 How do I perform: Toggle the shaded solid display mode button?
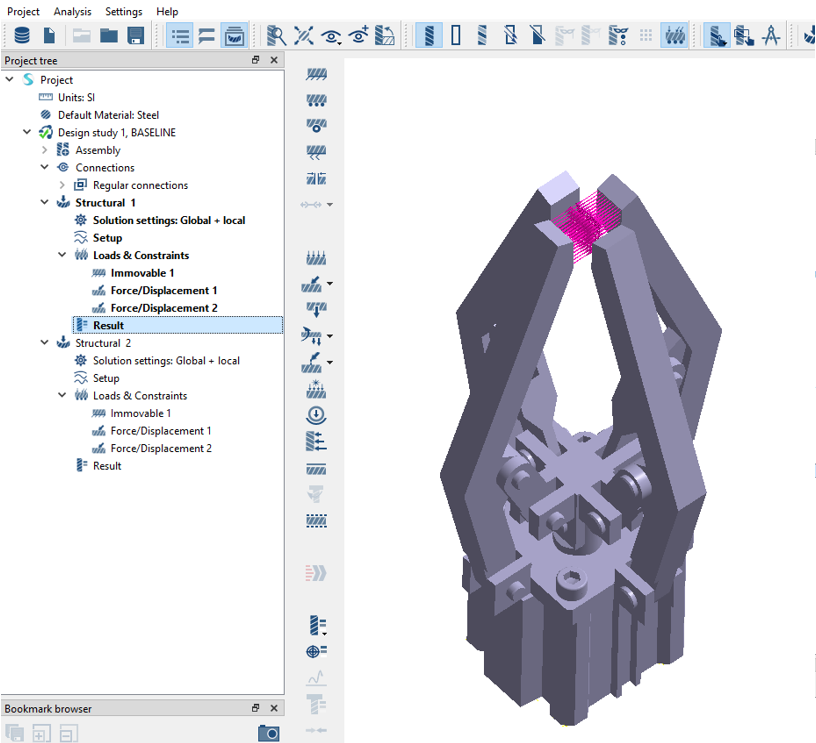pyautogui.click(x=429, y=36)
